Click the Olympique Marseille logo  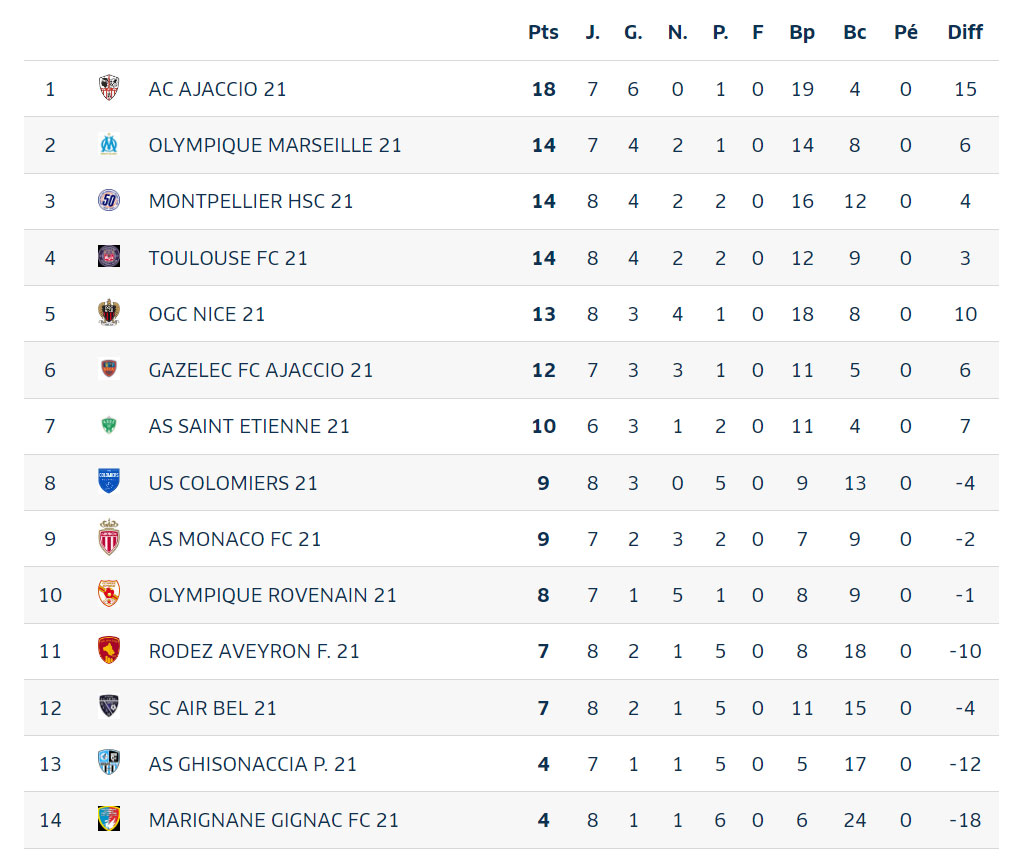tap(109, 144)
